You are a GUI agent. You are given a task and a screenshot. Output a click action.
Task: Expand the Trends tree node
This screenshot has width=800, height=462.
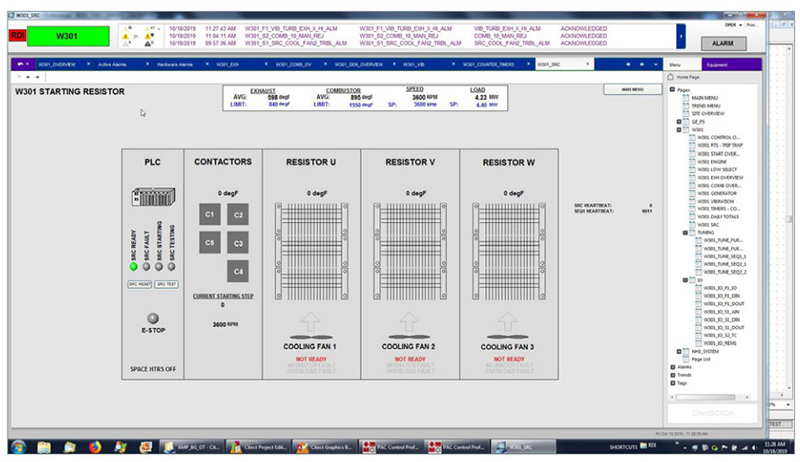point(672,375)
